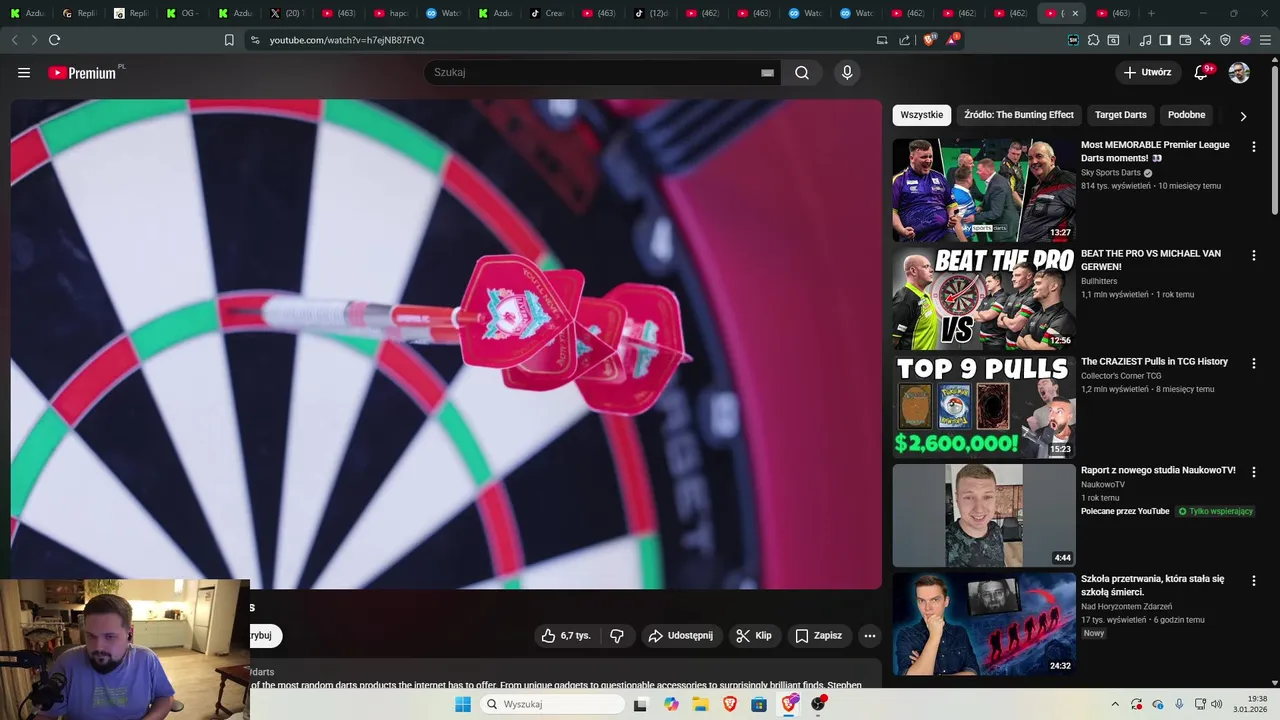Viewport: 1280px width, 720px height.
Task: Open more actions ellipsis below the video
Action: point(869,635)
